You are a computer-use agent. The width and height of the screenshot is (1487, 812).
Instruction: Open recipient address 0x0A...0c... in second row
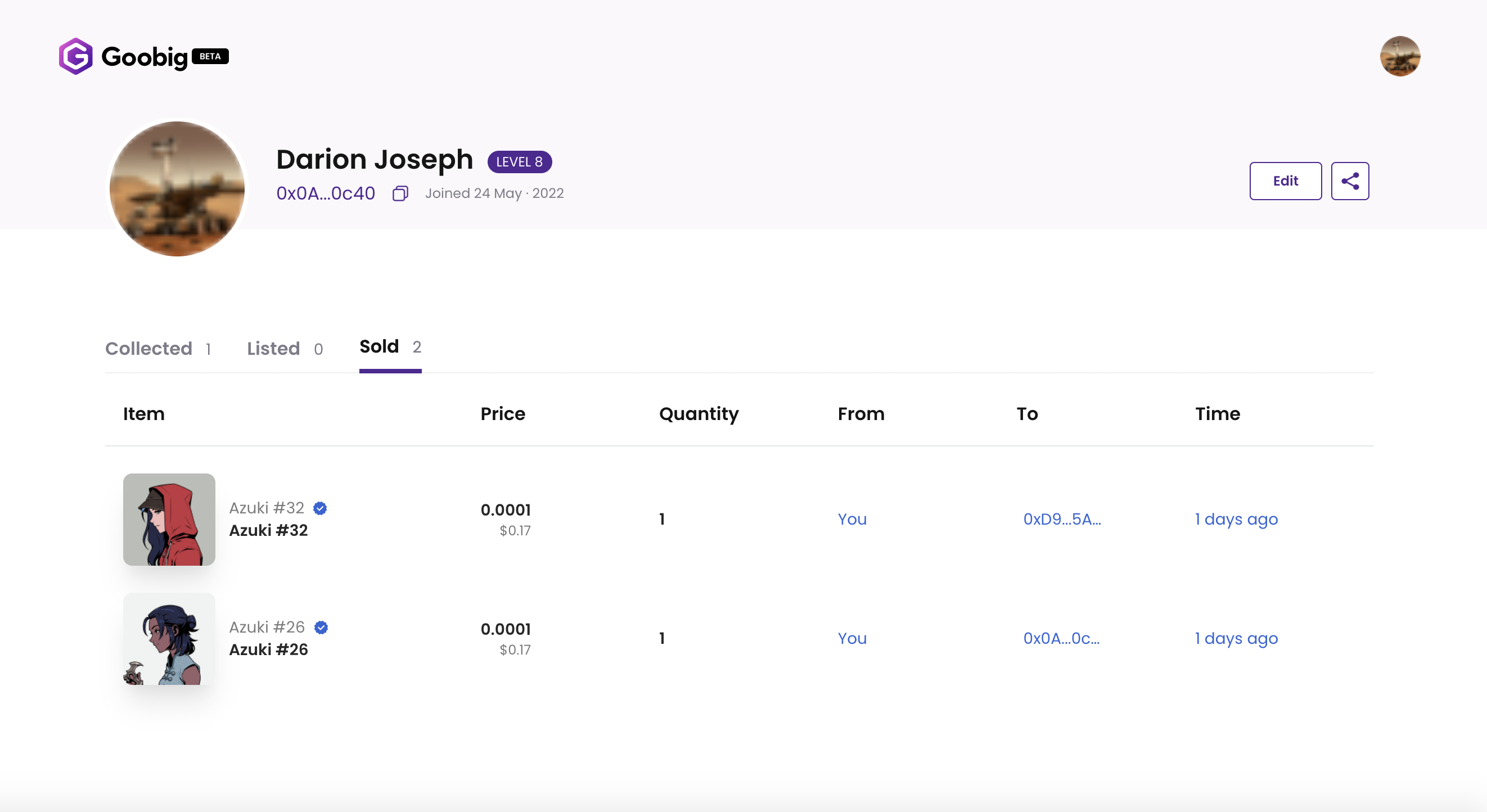click(1061, 638)
